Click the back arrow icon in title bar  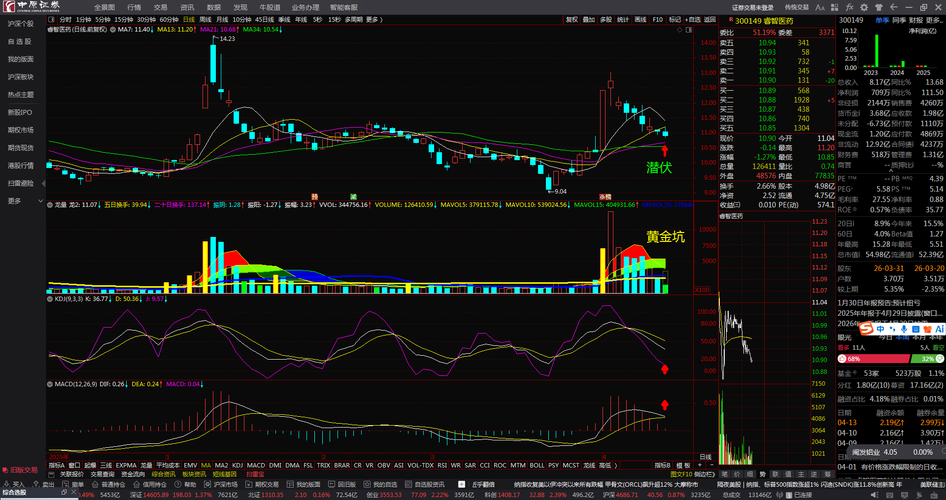[x=894, y=8]
